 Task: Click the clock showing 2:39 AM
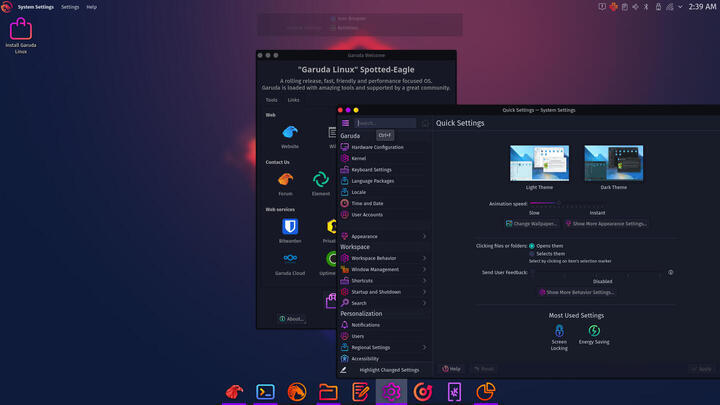coord(702,6)
